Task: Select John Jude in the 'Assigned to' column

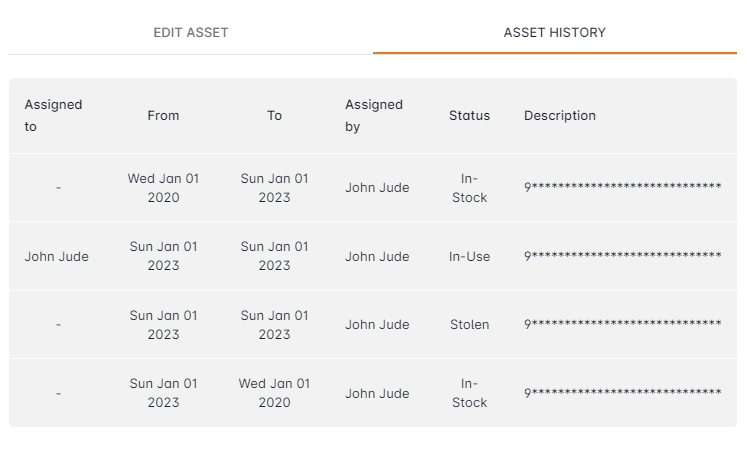Action: [56, 256]
